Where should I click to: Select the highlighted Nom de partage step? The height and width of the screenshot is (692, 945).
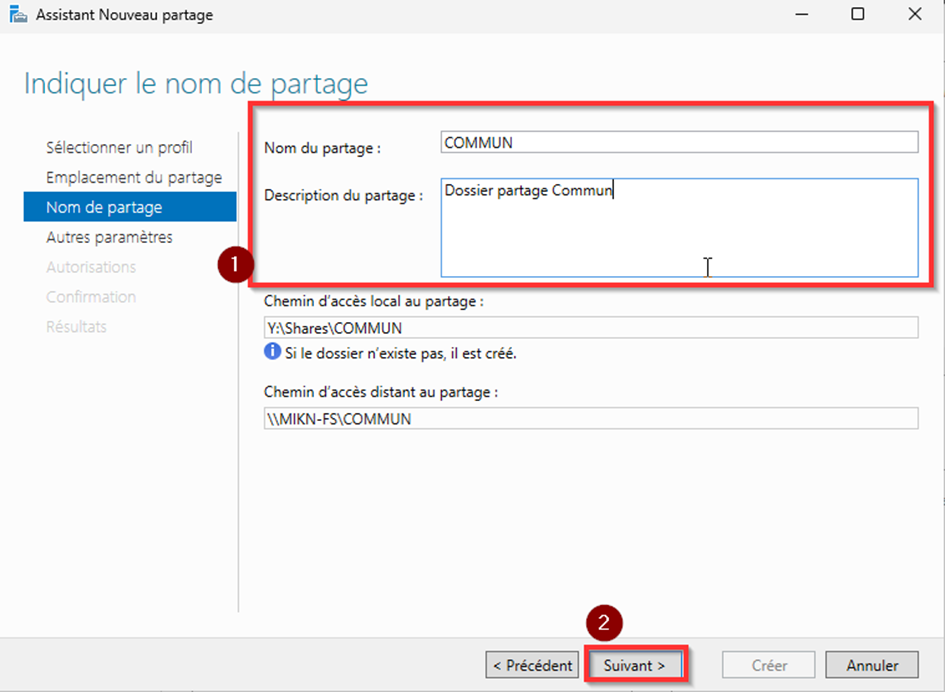coord(104,207)
